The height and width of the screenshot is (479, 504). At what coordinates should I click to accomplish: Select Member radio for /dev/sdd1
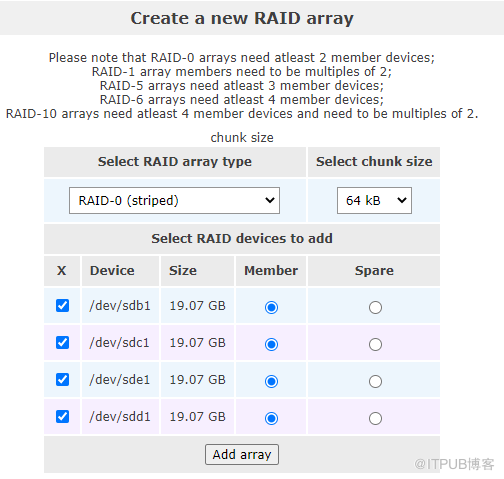[x=271, y=418]
